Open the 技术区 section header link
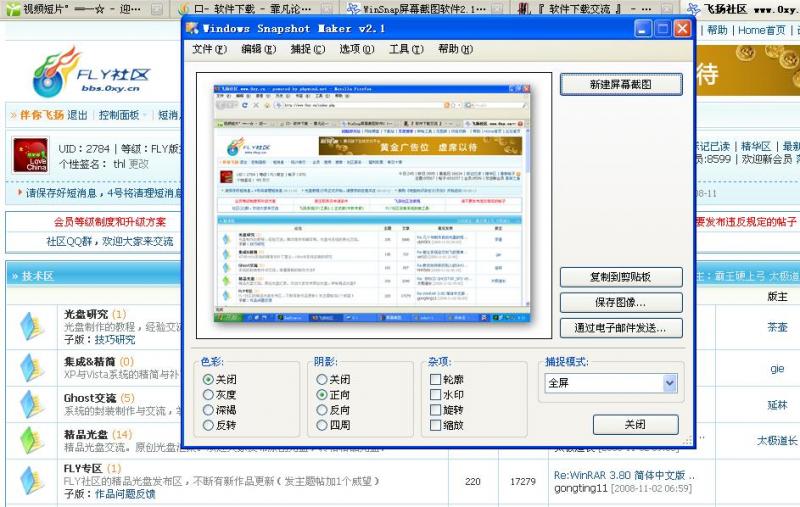 [37, 276]
